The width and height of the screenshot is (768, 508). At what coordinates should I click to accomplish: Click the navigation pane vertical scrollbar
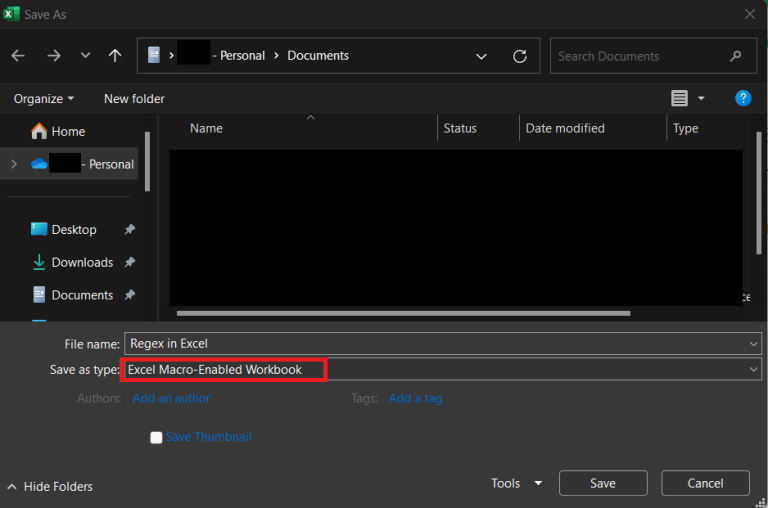point(147,161)
